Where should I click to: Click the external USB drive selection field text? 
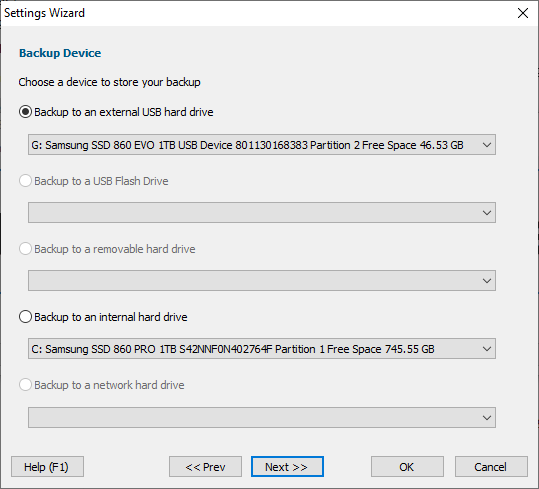[x=248, y=145]
